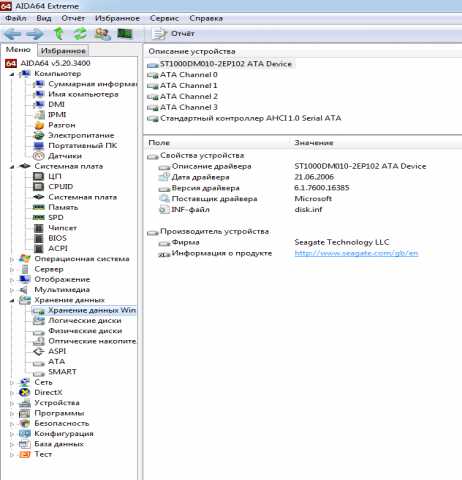Click the DMI item icon
Viewport: 462px width, 480px height.
(x=39, y=104)
